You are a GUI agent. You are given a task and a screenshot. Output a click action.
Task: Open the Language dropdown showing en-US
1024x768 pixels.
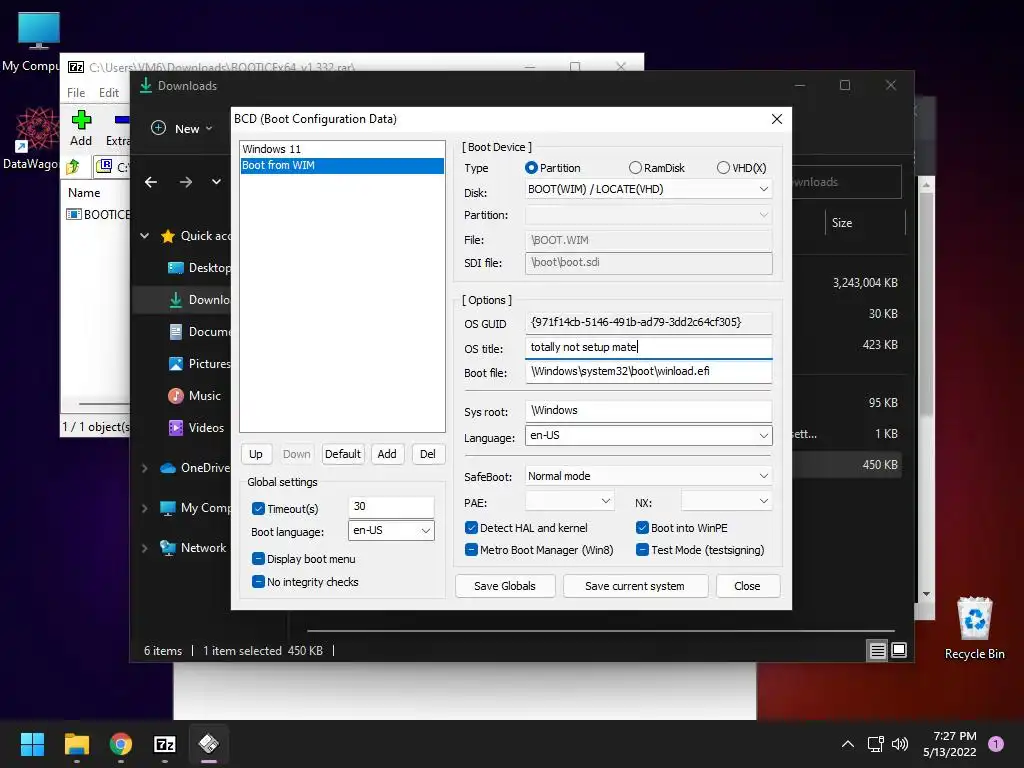[x=648, y=436]
